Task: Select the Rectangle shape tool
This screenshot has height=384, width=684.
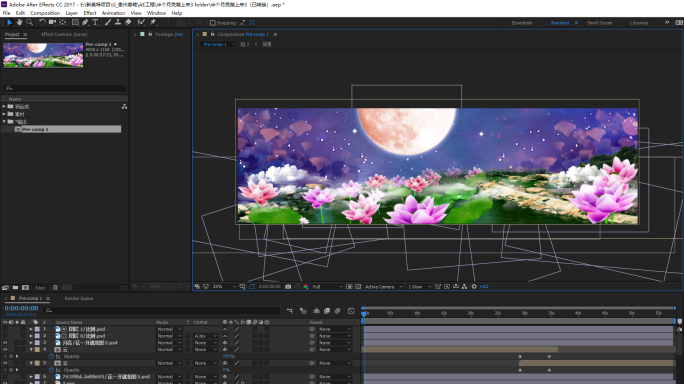Action: click(x=75, y=22)
